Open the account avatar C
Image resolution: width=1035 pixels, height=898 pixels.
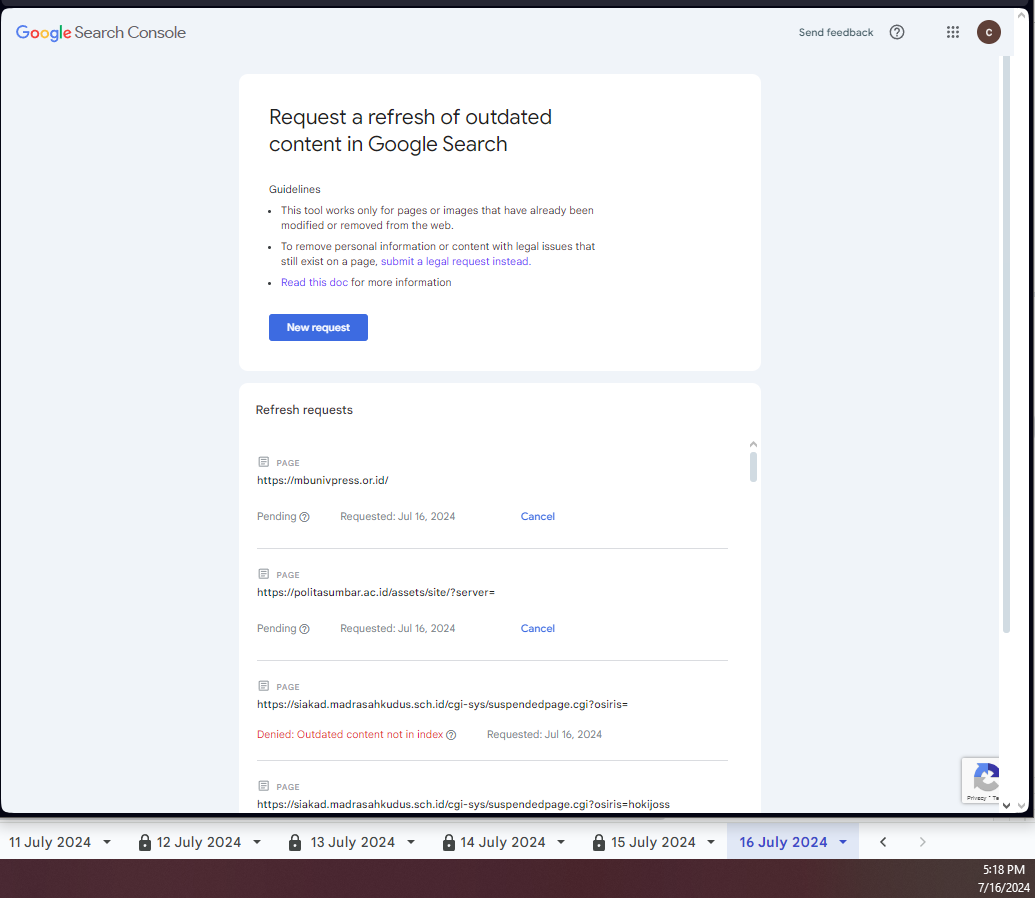click(988, 32)
